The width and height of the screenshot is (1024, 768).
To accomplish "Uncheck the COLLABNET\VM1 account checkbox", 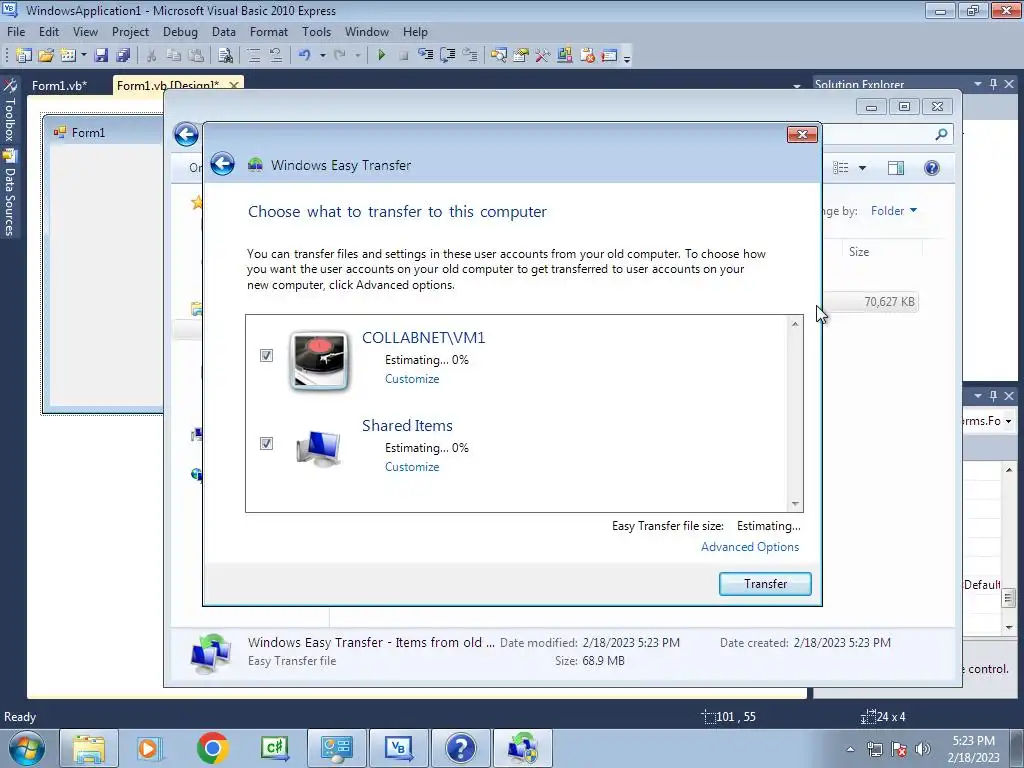I will (266, 355).
